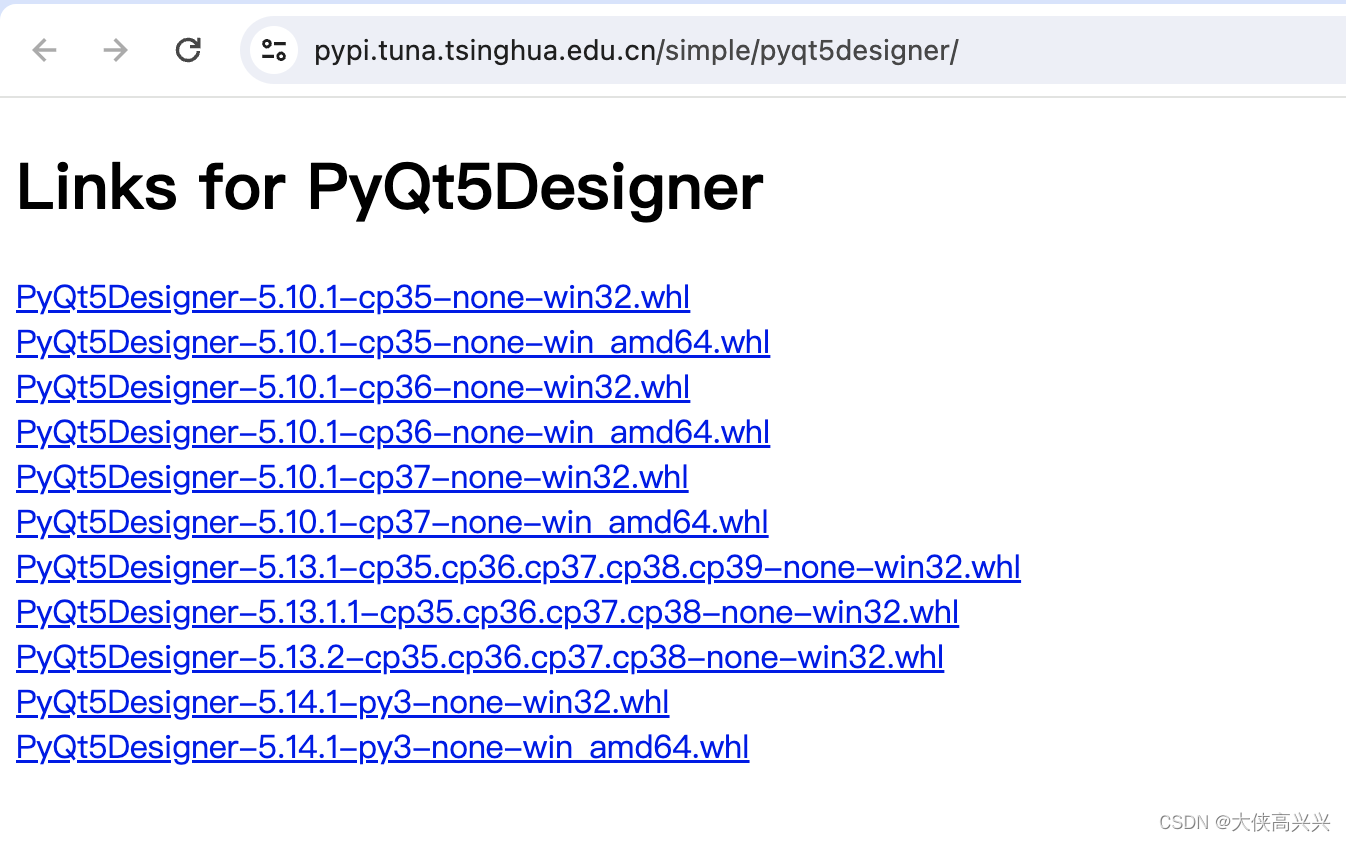Select the PyQt5Designer 5.13.2 wheel link
Screen dimensions: 1346x842
pyautogui.click(x=480, y=657)
